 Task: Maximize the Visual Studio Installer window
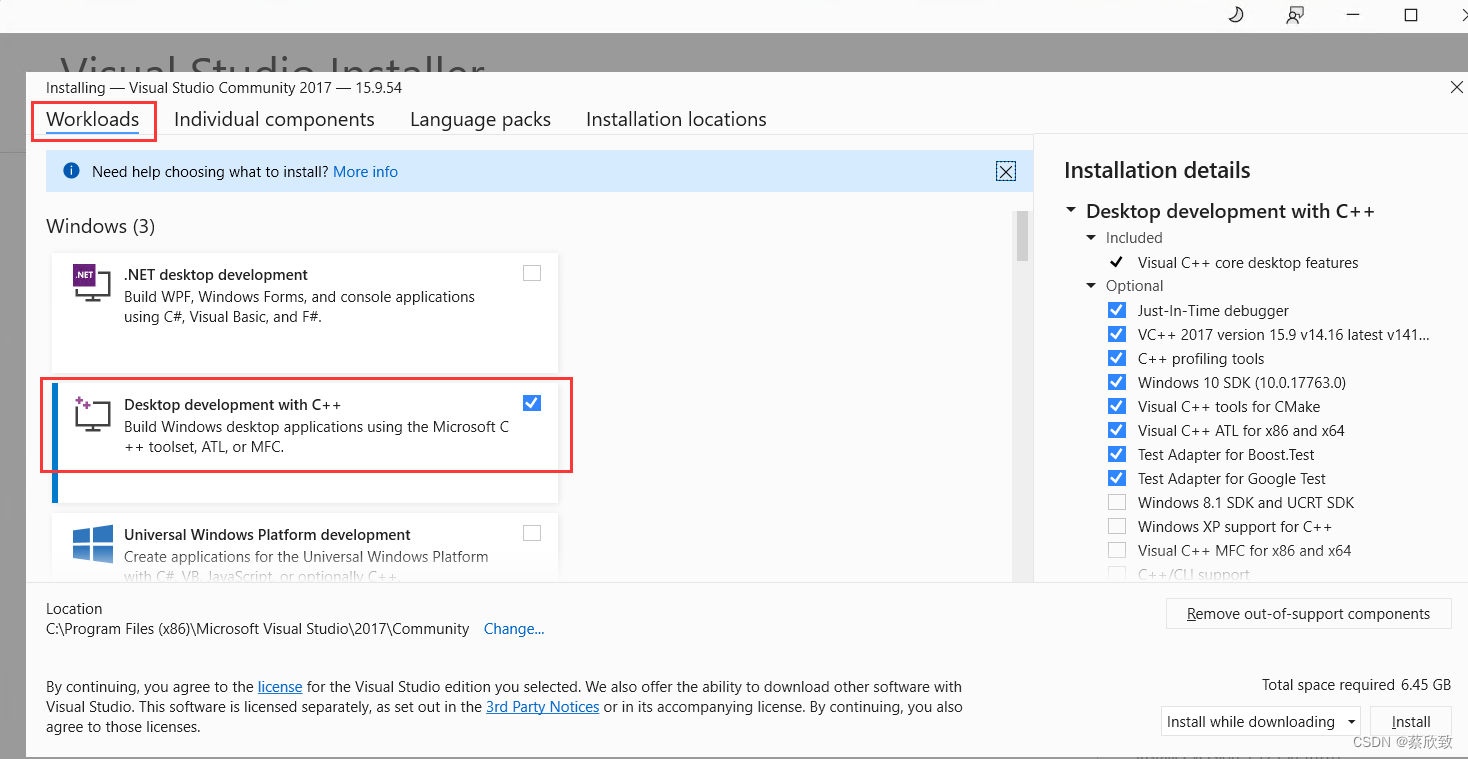(1411, 15)
